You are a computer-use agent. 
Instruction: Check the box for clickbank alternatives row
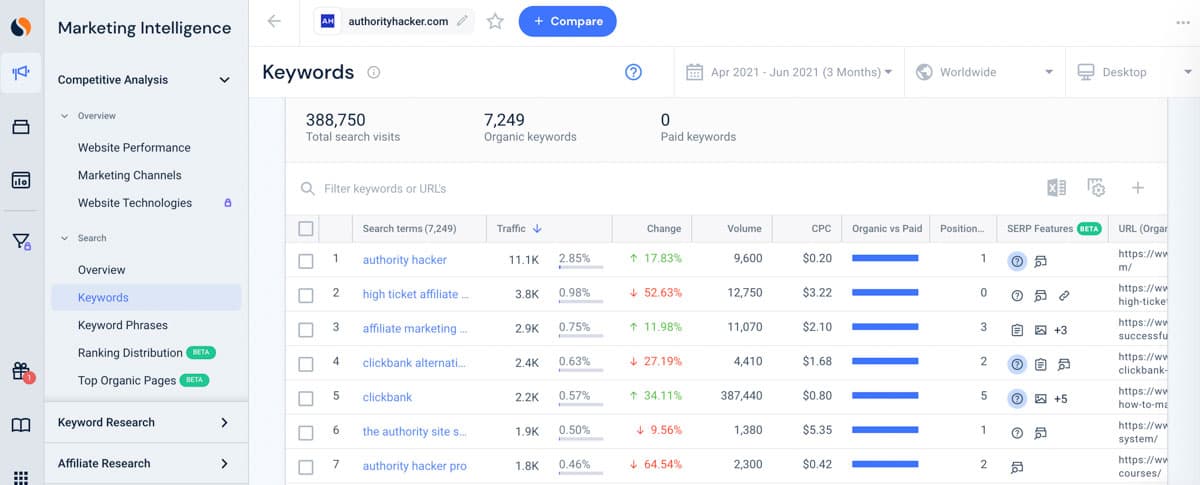306,363
